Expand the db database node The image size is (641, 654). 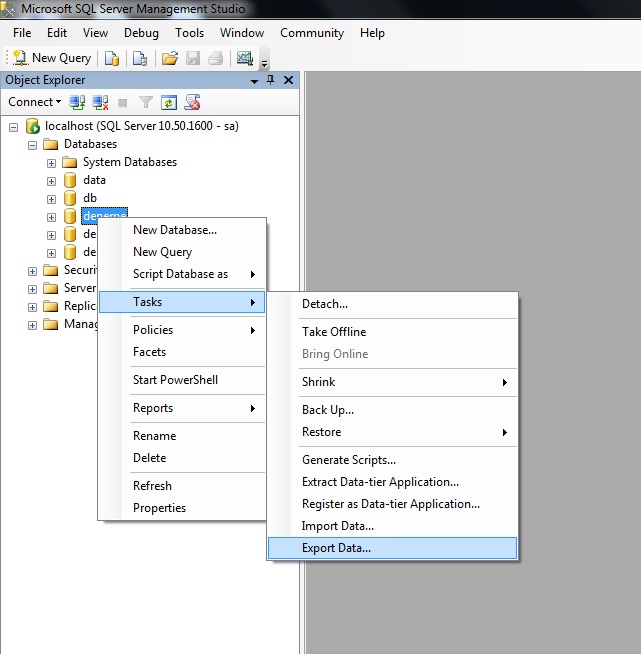pos(51,199)
